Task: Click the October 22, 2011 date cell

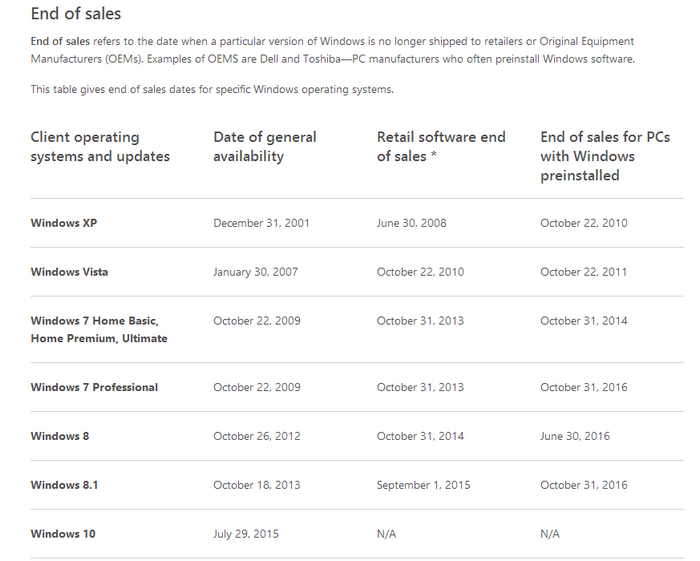Action: coord(583,272)
